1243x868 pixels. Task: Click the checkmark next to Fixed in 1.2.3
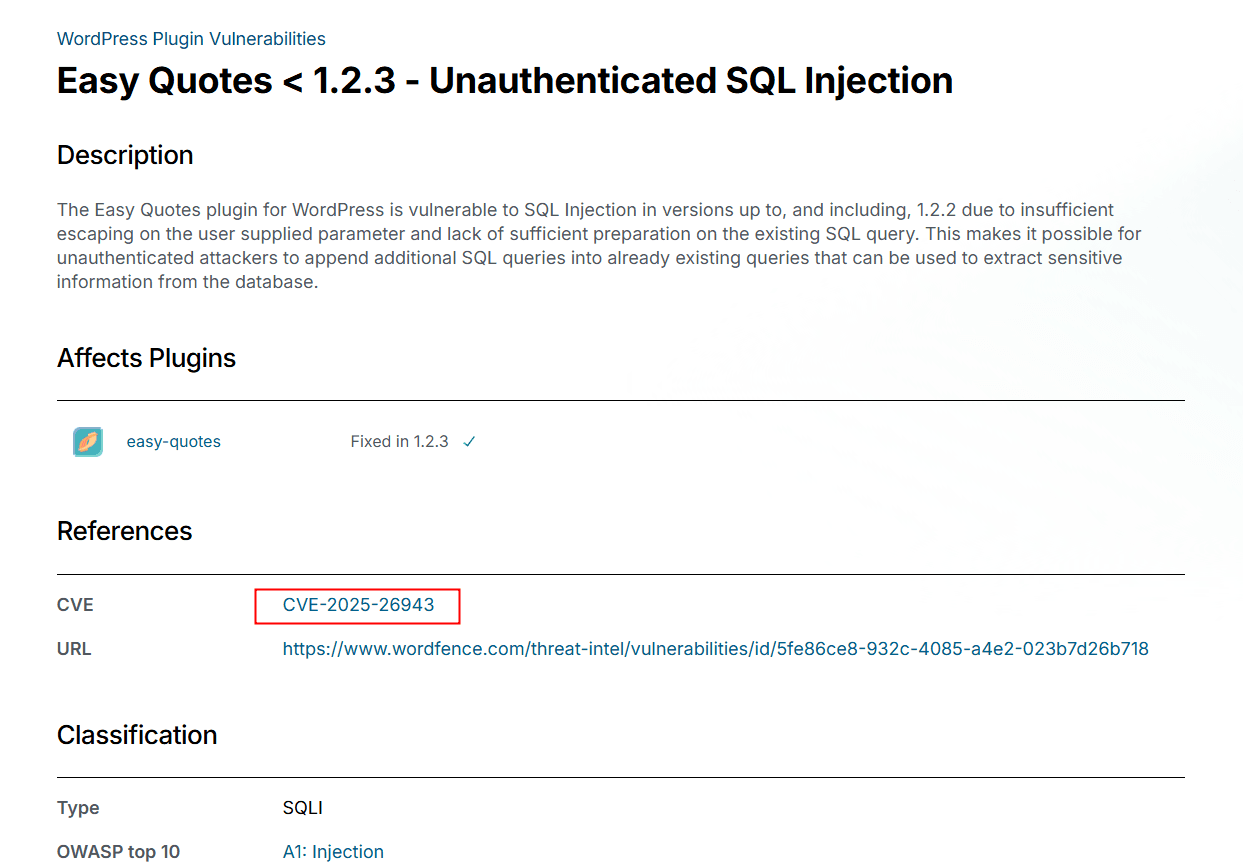click(x=469, y=442)
